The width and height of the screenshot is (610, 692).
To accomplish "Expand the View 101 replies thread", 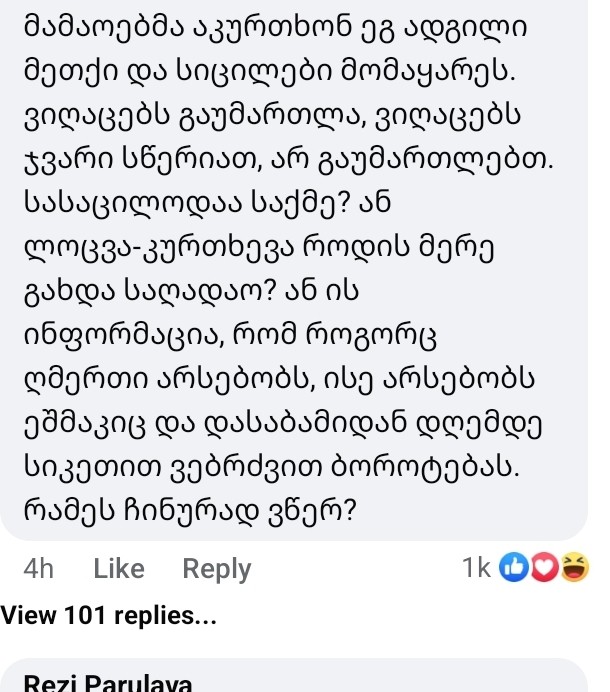I will pos(110,618).
